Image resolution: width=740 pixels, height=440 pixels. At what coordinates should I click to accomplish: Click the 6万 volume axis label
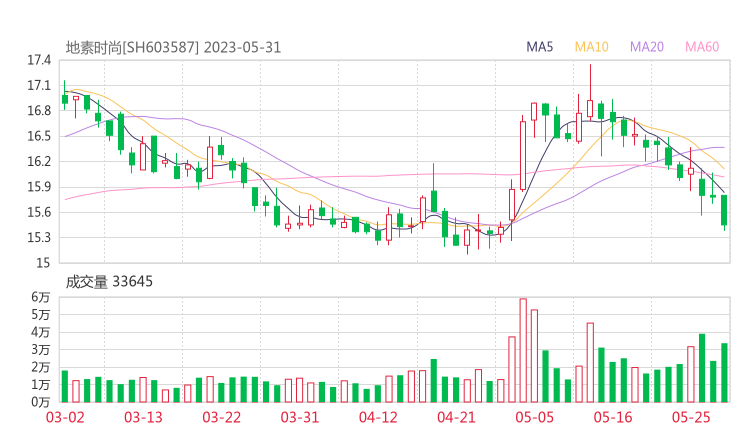[40, 297]
